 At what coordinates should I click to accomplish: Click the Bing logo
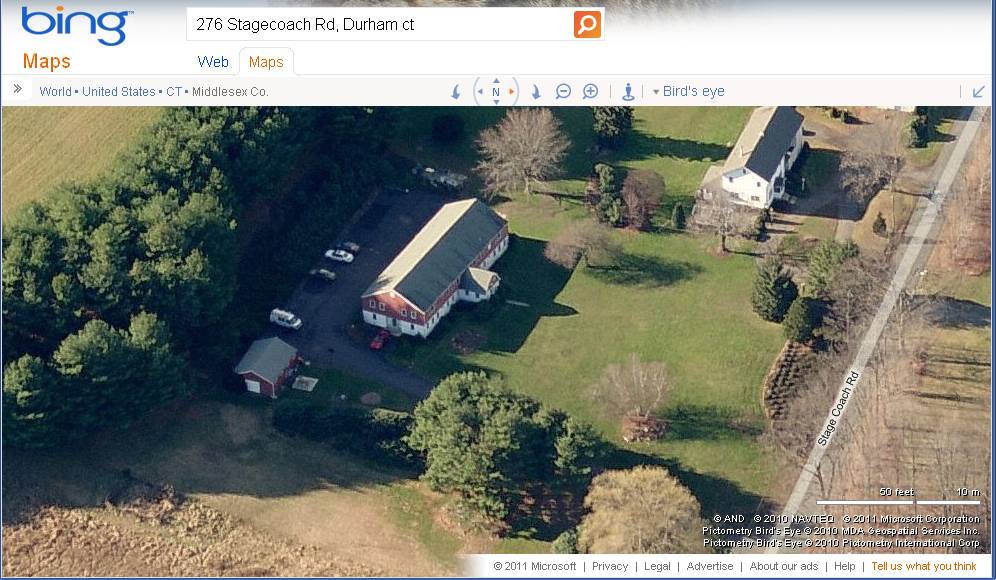77,25
